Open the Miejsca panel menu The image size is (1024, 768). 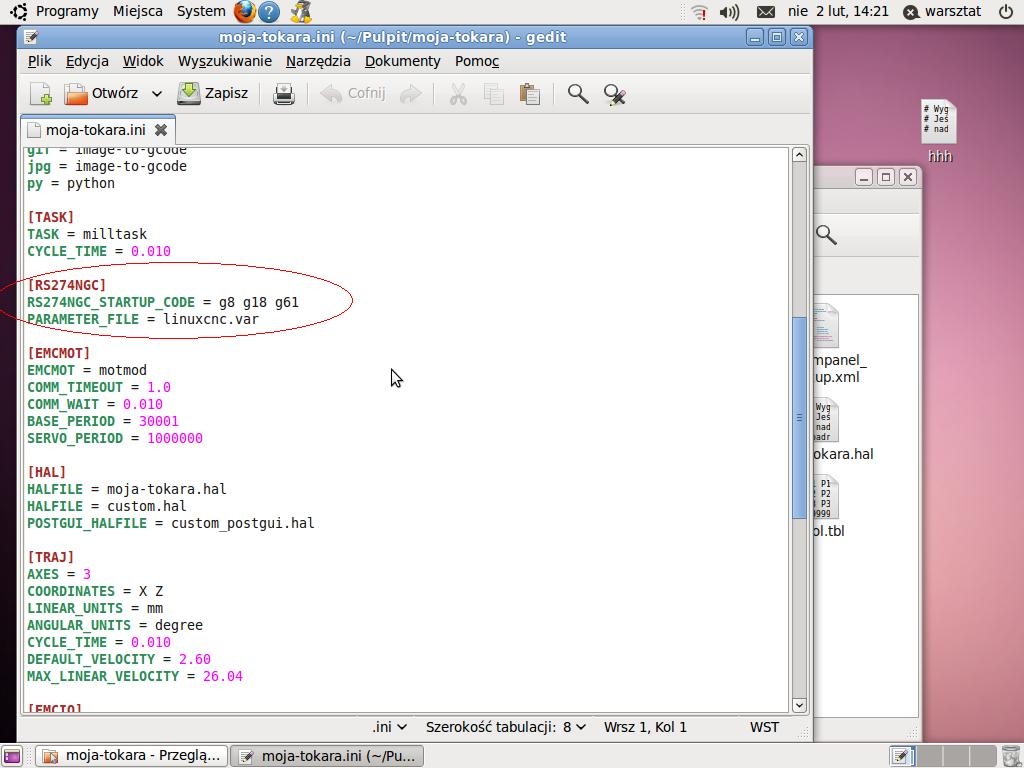coord(137,11)
